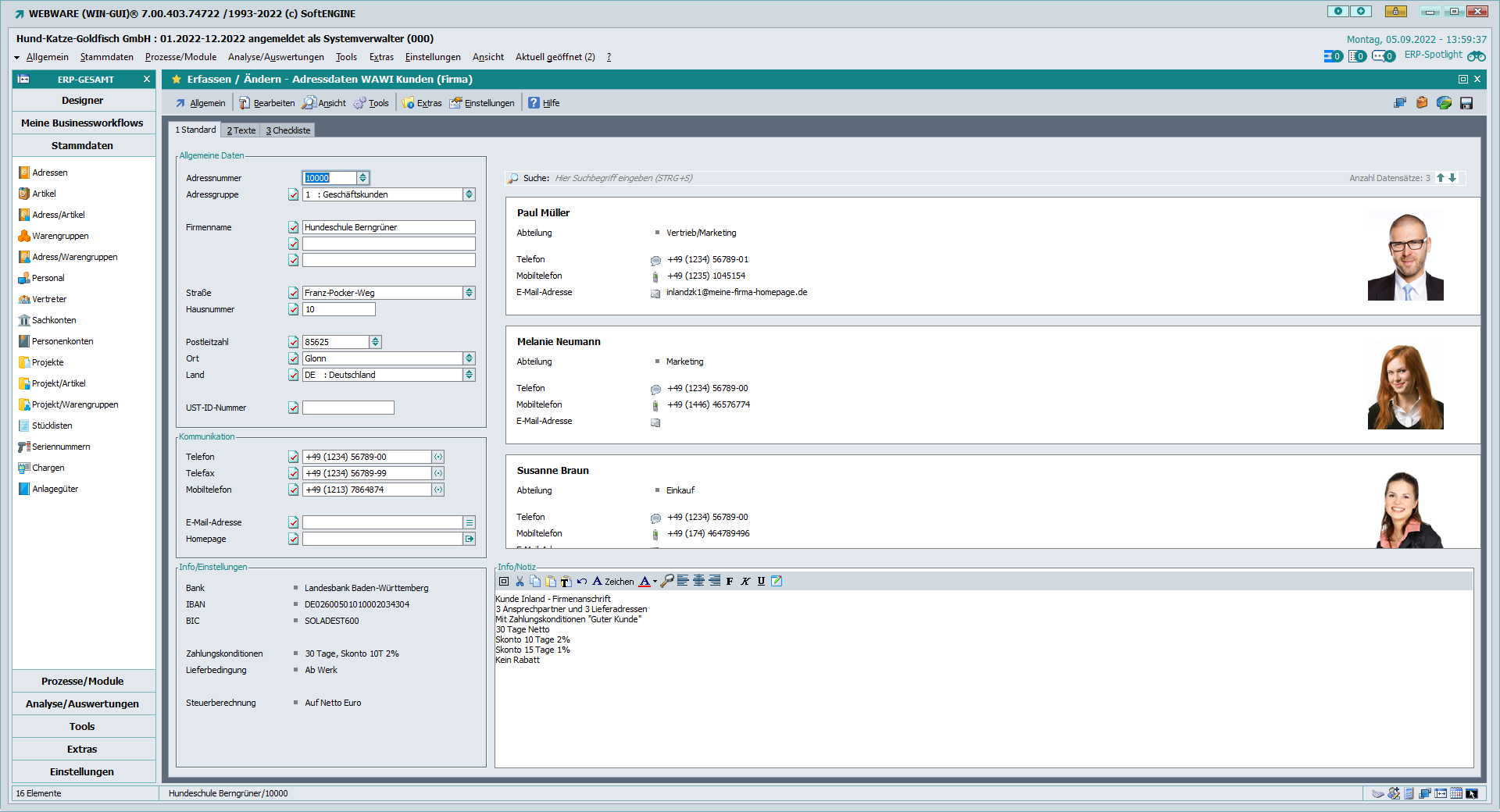Click the orange briefcase toolbar icon
Screen dimensions: 1500x812
pos(1422,103)
